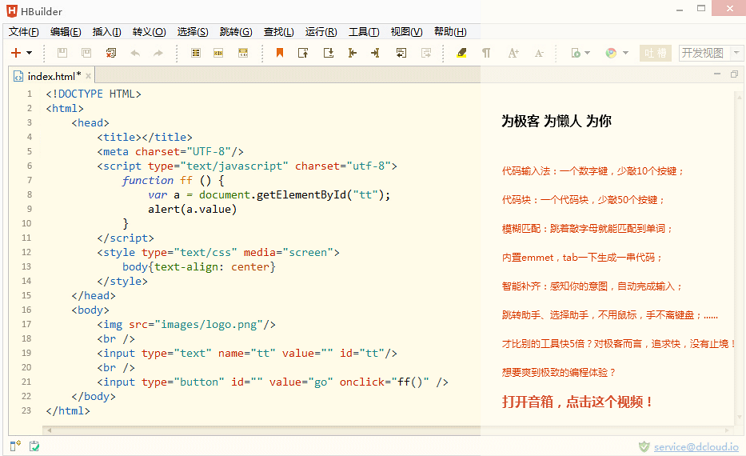Click the Chrome browser run icon
The width and height of the screenshot is (746, 456).
coord(611,53)
